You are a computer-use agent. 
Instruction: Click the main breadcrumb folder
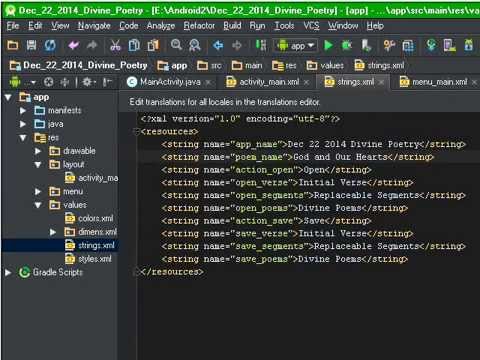click(x=247, y=66)
